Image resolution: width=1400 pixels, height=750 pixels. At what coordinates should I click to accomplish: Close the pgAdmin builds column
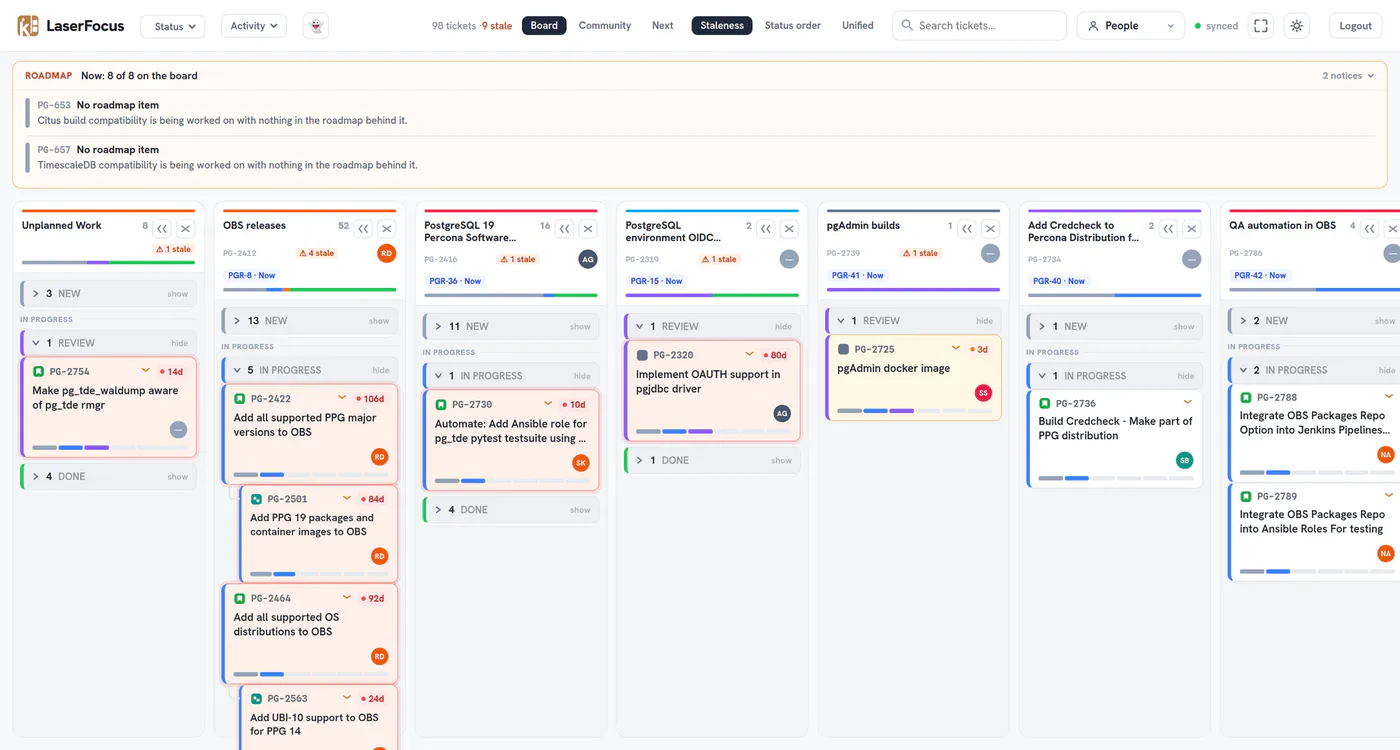coord(990,229)
